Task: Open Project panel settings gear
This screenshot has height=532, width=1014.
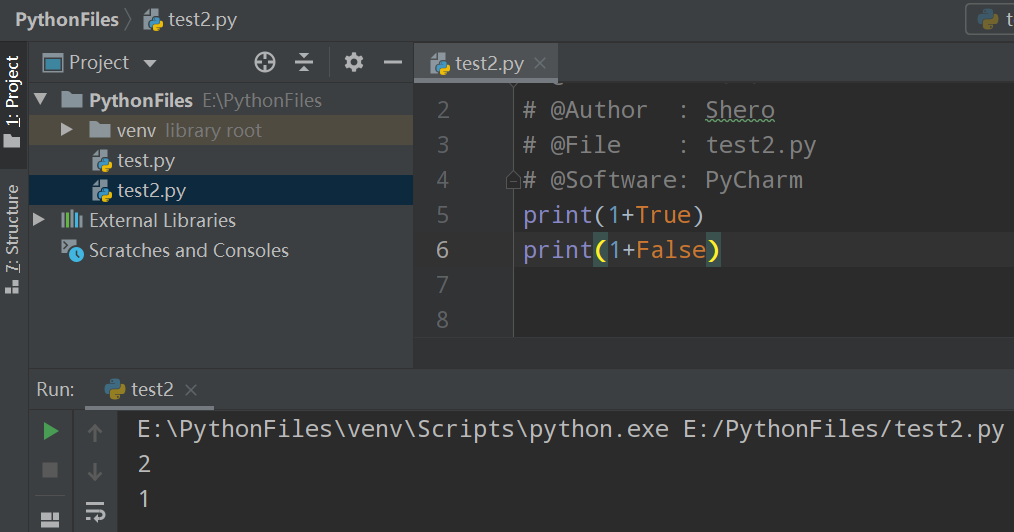Action: [x=354, y=63]
